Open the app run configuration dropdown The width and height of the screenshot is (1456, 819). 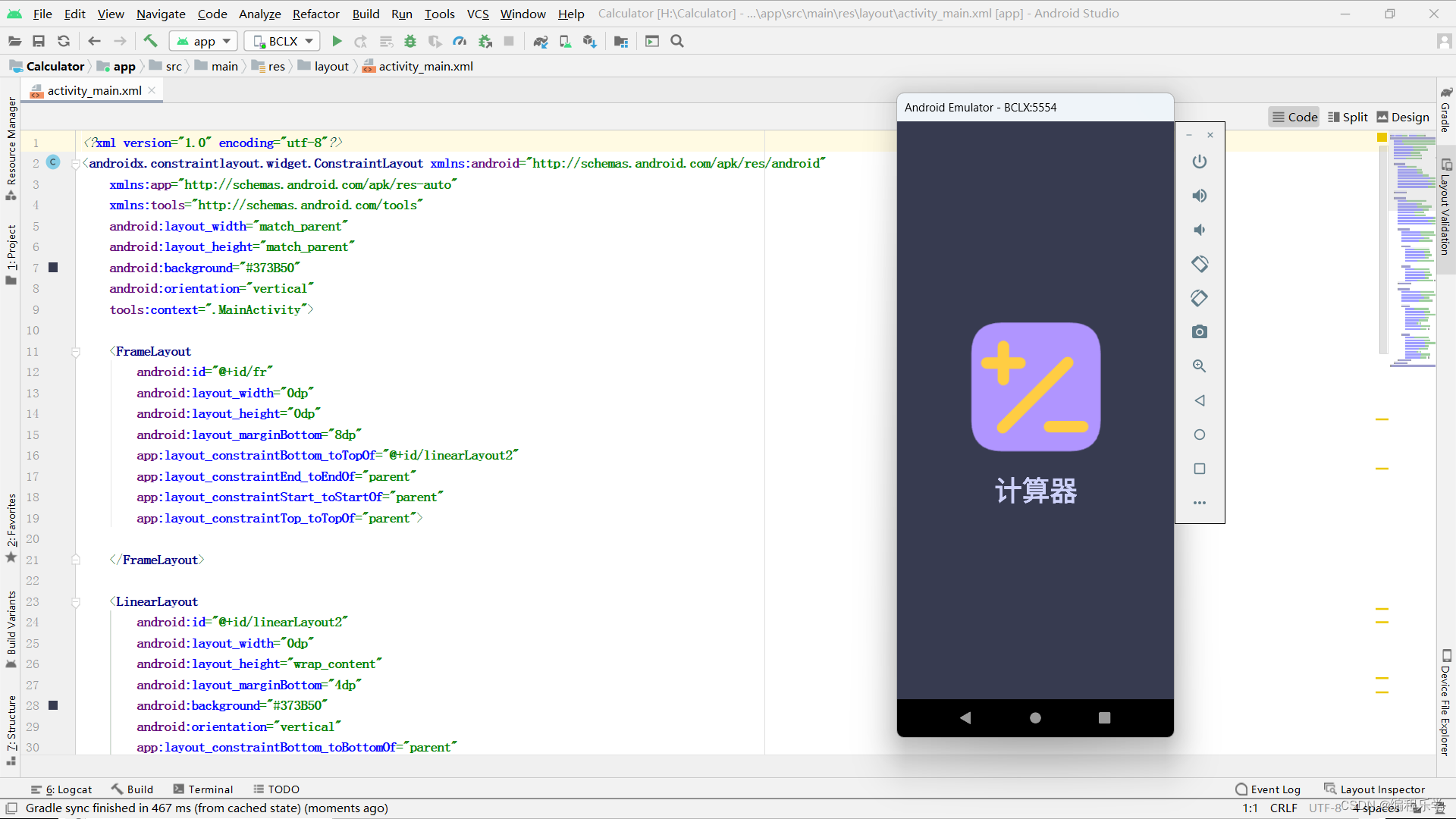tap(203, 41)
